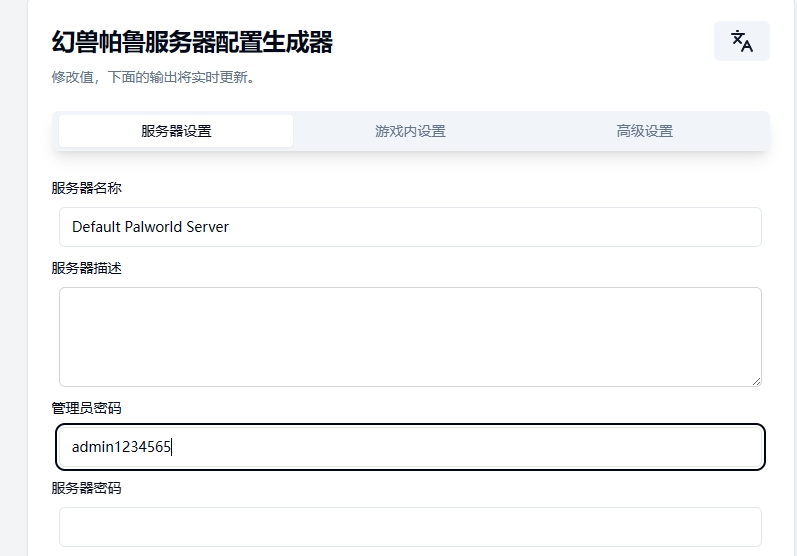Focus the 管理员密码 input field
This screenshot has height=556, width=797.
point(410,447)
